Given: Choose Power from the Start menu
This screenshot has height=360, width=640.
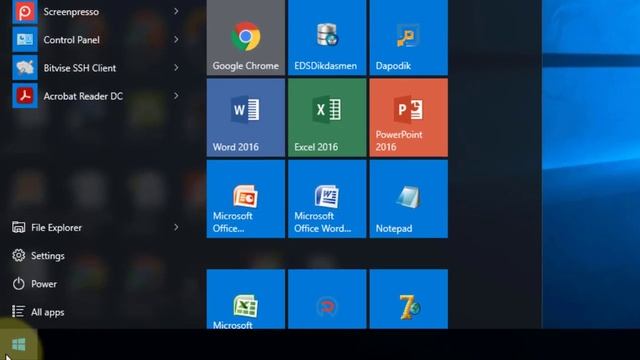Looking at the screenshot, I should point(44,284).
